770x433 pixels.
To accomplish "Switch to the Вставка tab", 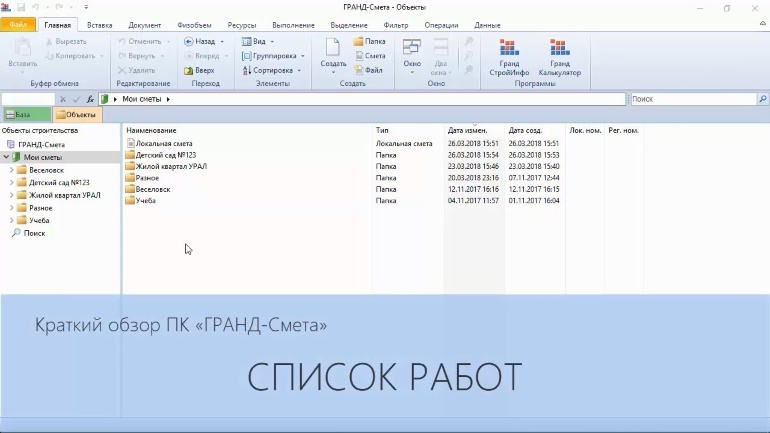I will 100,25.
